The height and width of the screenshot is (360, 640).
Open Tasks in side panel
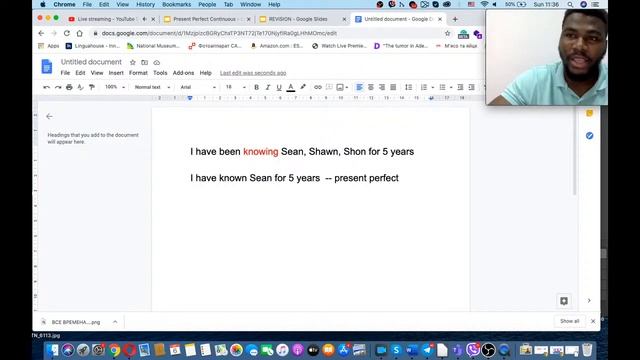coord(589,136)
